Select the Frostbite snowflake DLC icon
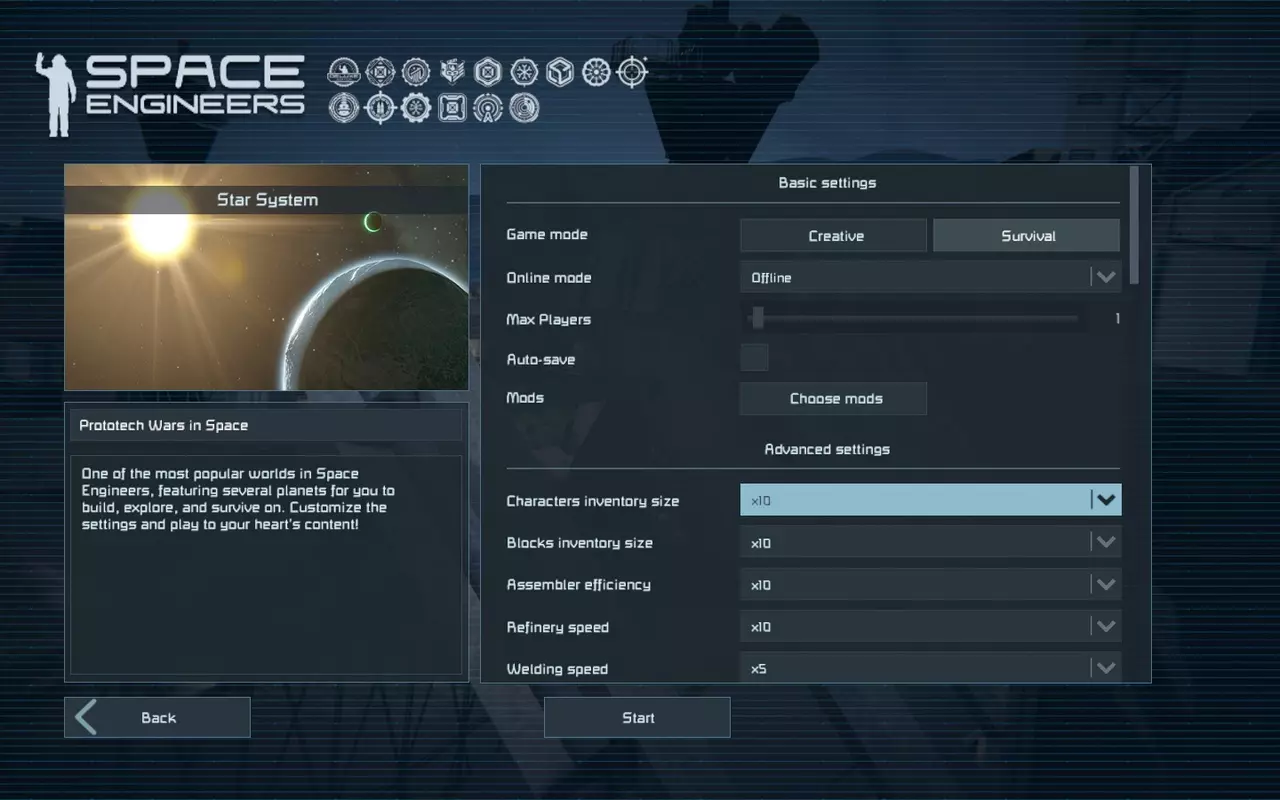1280x800 pixels. tap(524, 72)
